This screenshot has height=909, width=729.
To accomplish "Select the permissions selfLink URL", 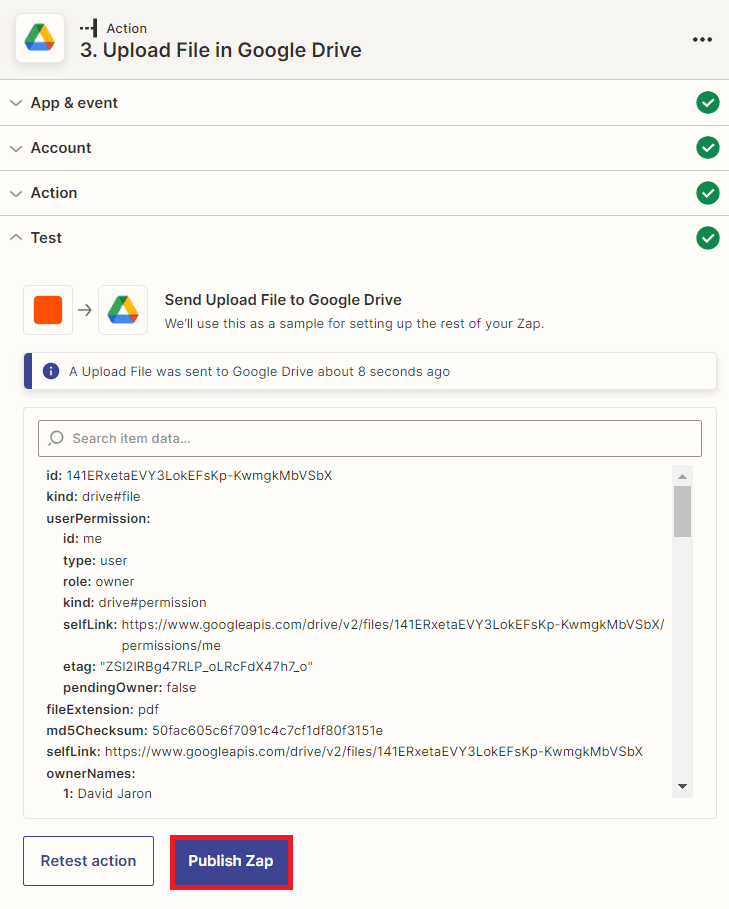I will click(380, 624).
